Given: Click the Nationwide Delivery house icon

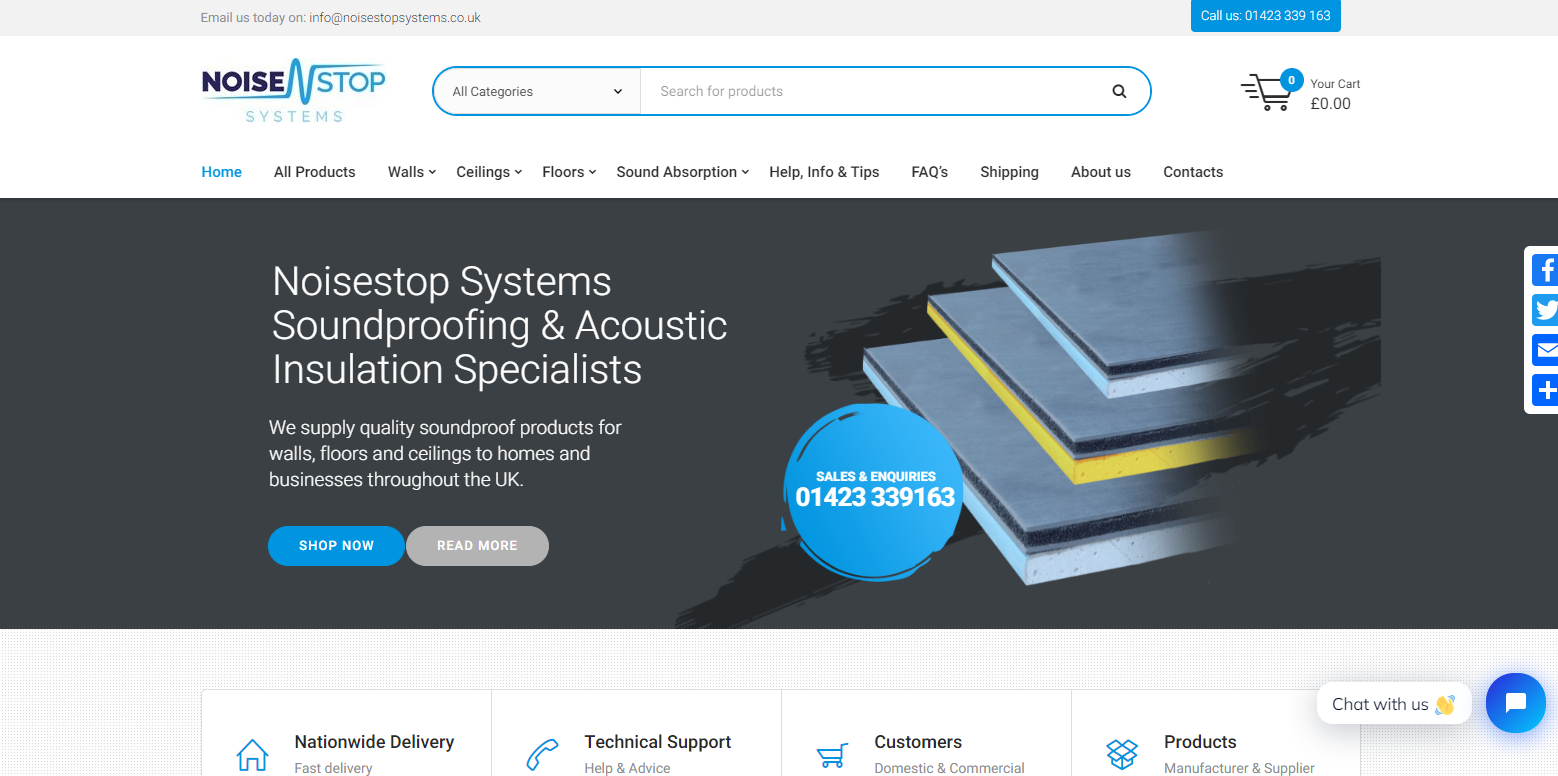Looking at the screenshot, I should click(x=252, y=754).
